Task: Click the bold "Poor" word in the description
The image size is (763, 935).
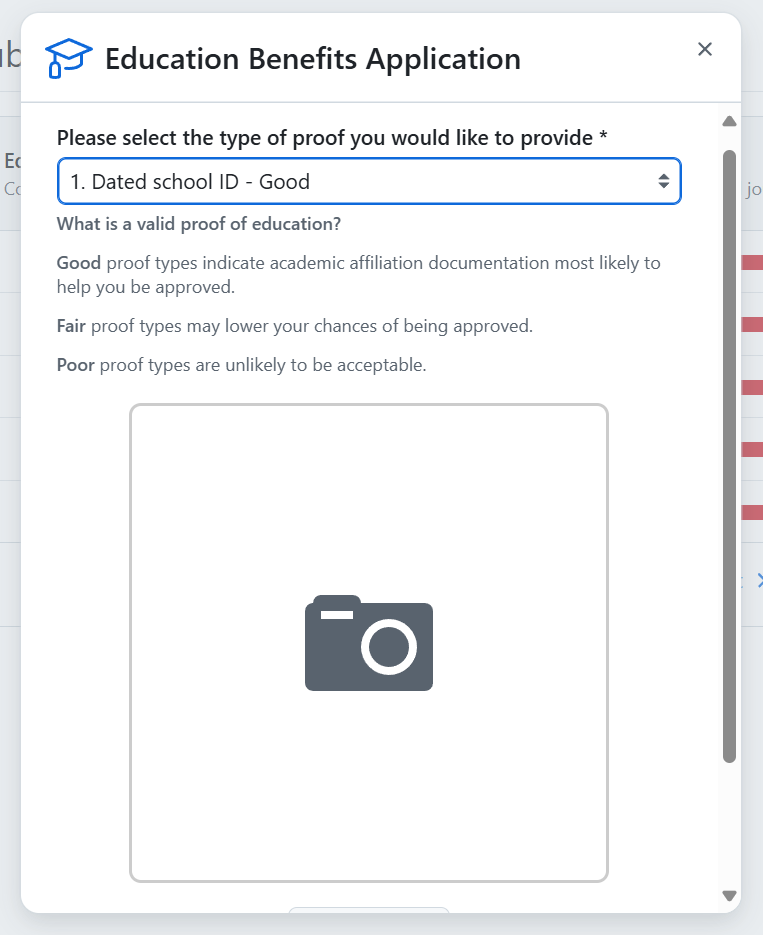Action: (76, 365)
